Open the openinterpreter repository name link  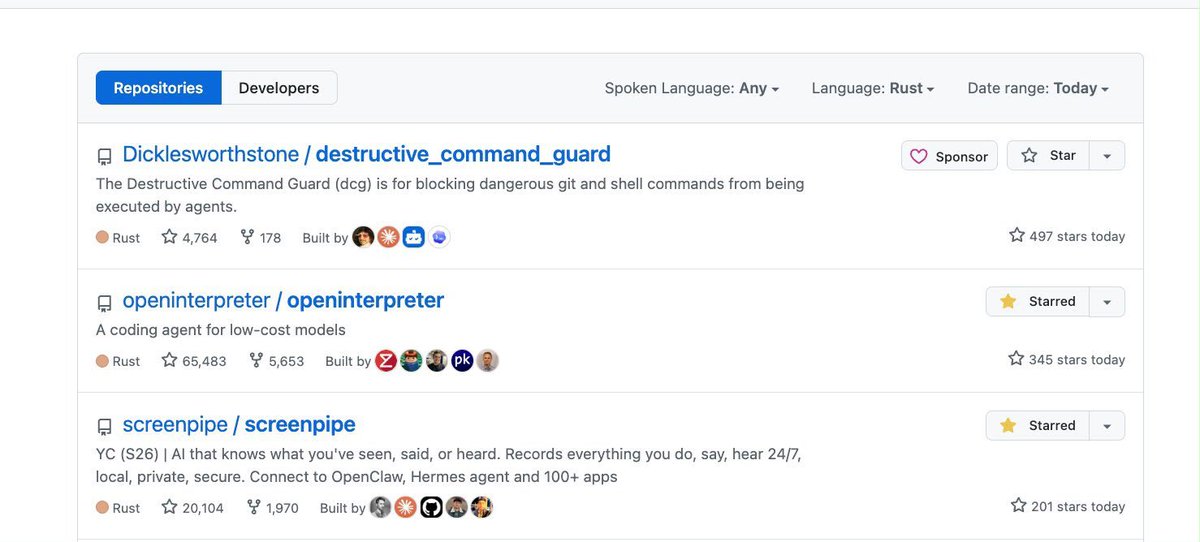point(365,300)
